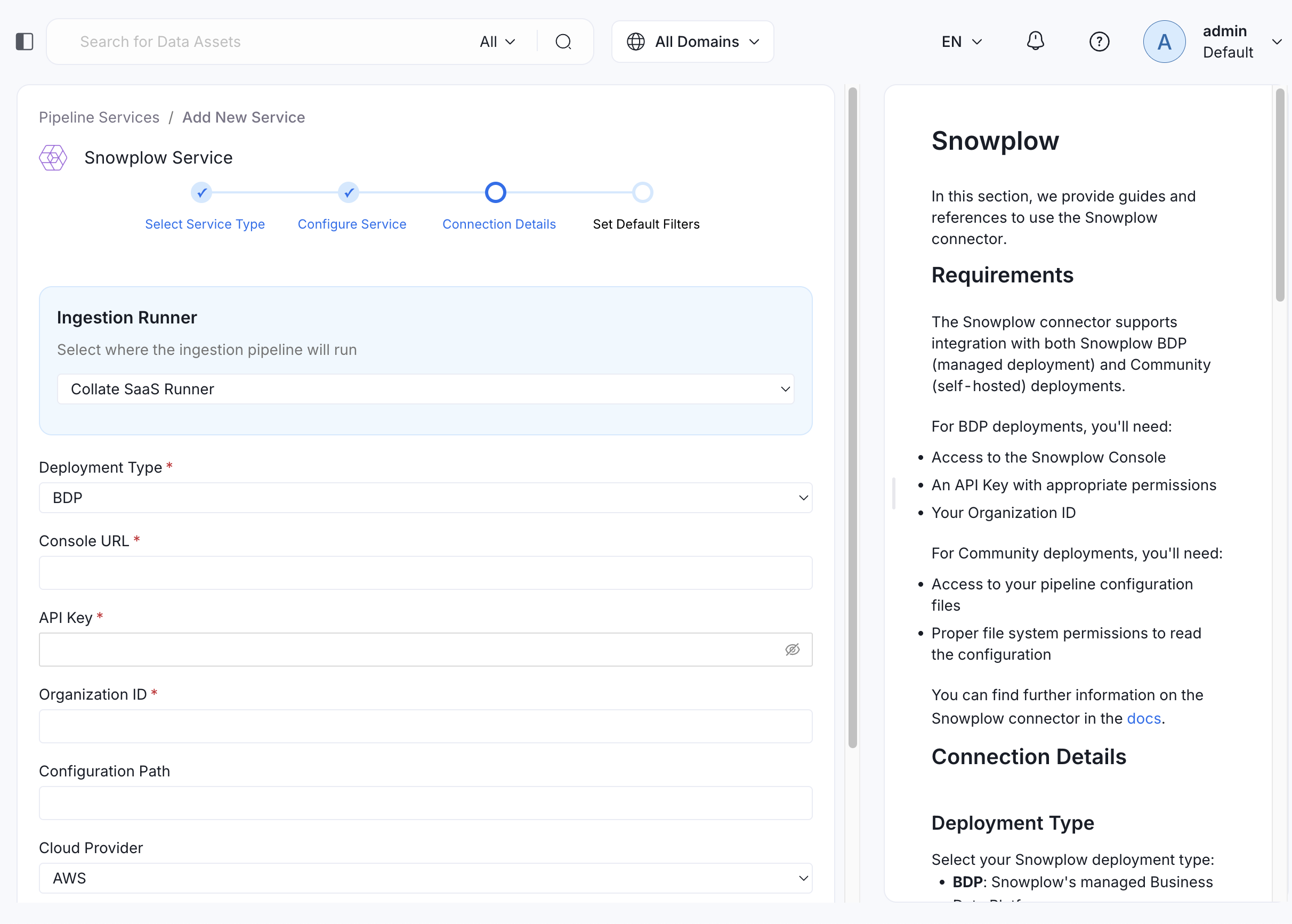Open the help question mark icon

[1099, 41]
